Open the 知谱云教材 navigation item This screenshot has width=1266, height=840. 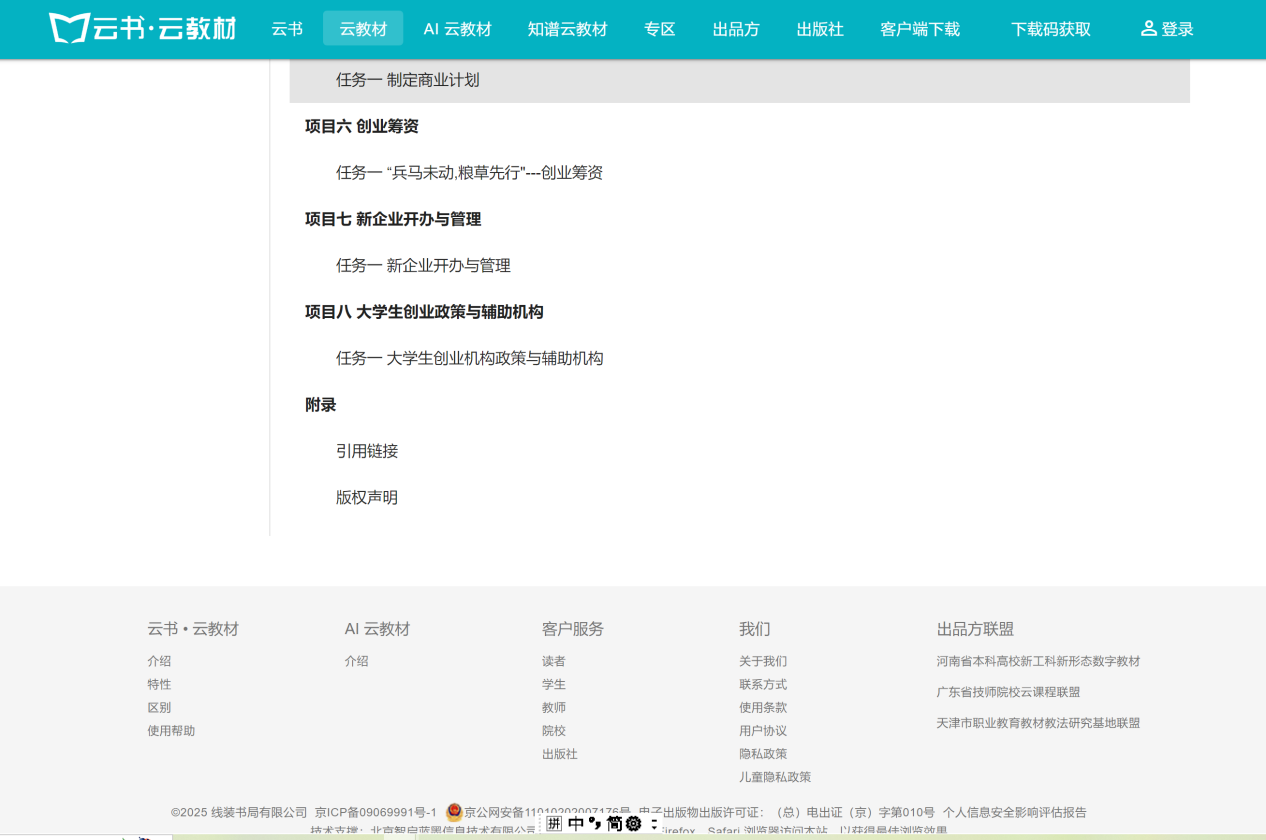[x=567, y=29]
